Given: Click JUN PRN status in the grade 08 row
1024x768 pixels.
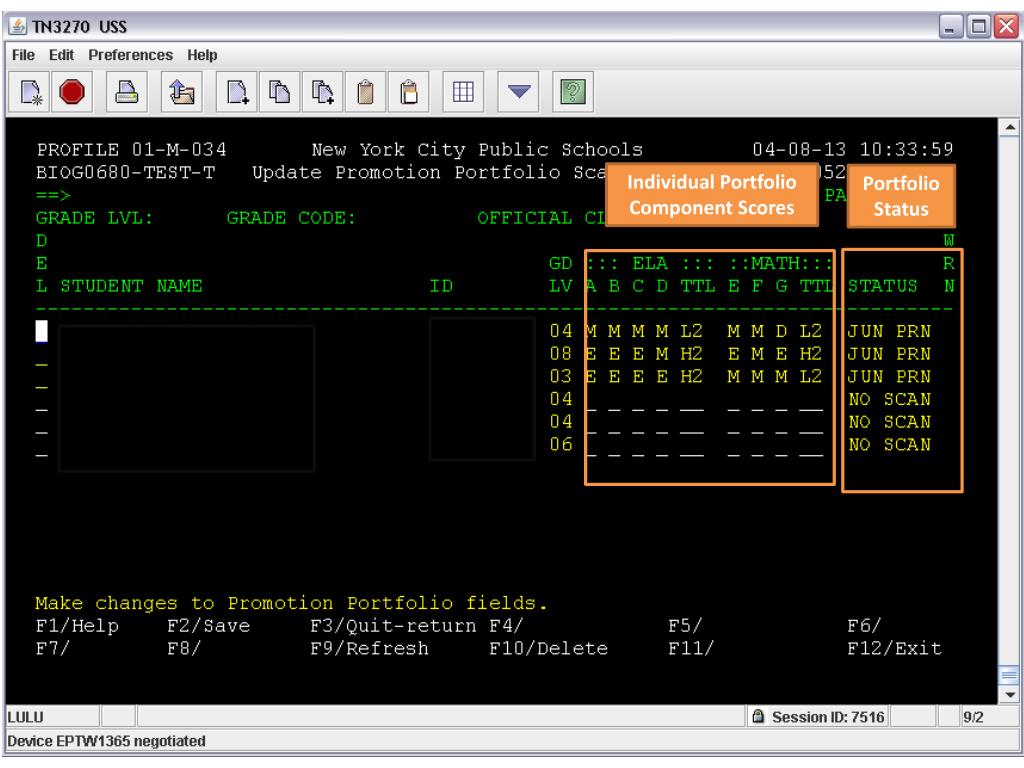Looking at the screenshot, I should tap(889, 355).
